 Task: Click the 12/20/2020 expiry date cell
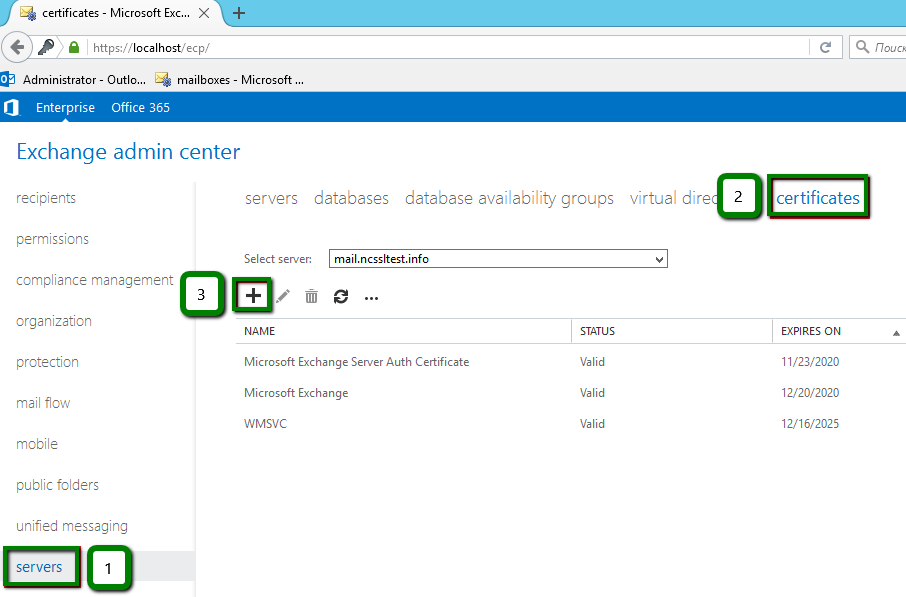(810, 393)
